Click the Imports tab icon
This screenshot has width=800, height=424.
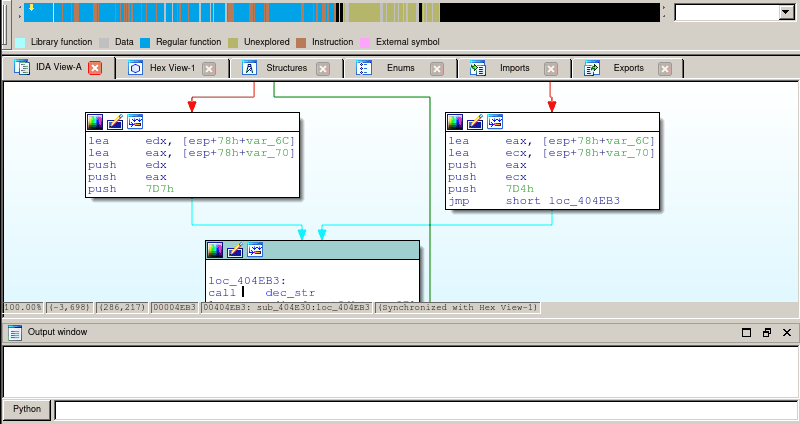[x=478, y=68]
